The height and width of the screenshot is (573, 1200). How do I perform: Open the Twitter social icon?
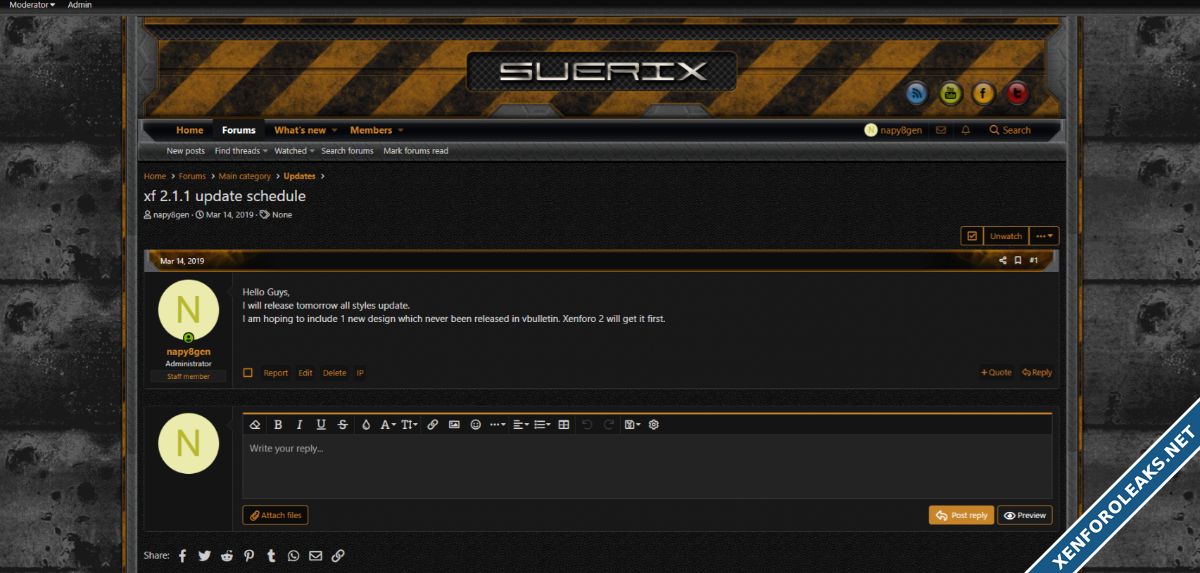coord(1017,94)
